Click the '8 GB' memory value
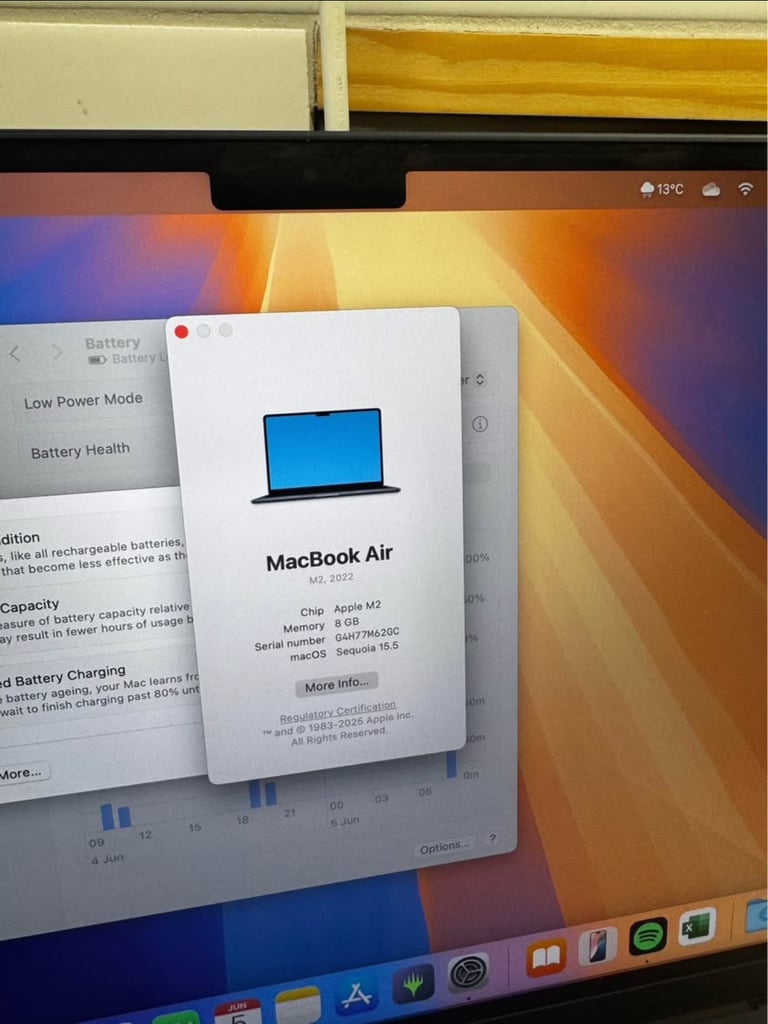 pos(347,622)
